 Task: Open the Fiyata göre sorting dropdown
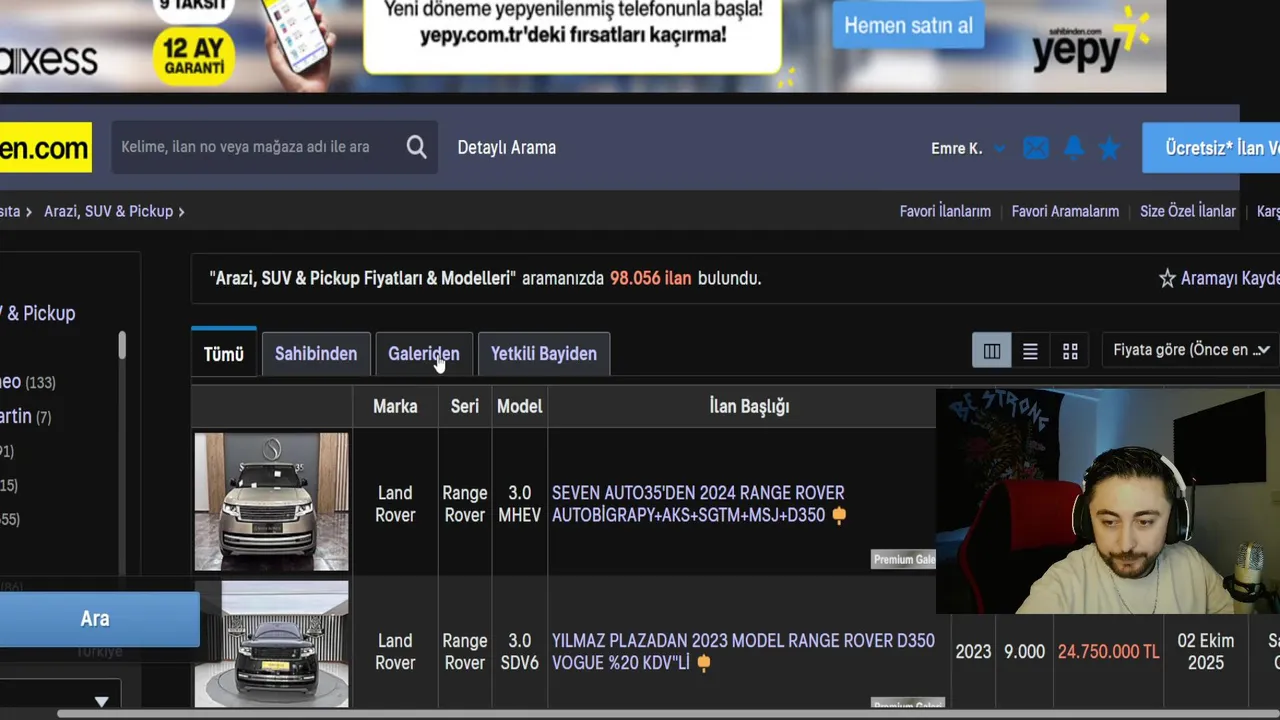tap(1190, 350)
